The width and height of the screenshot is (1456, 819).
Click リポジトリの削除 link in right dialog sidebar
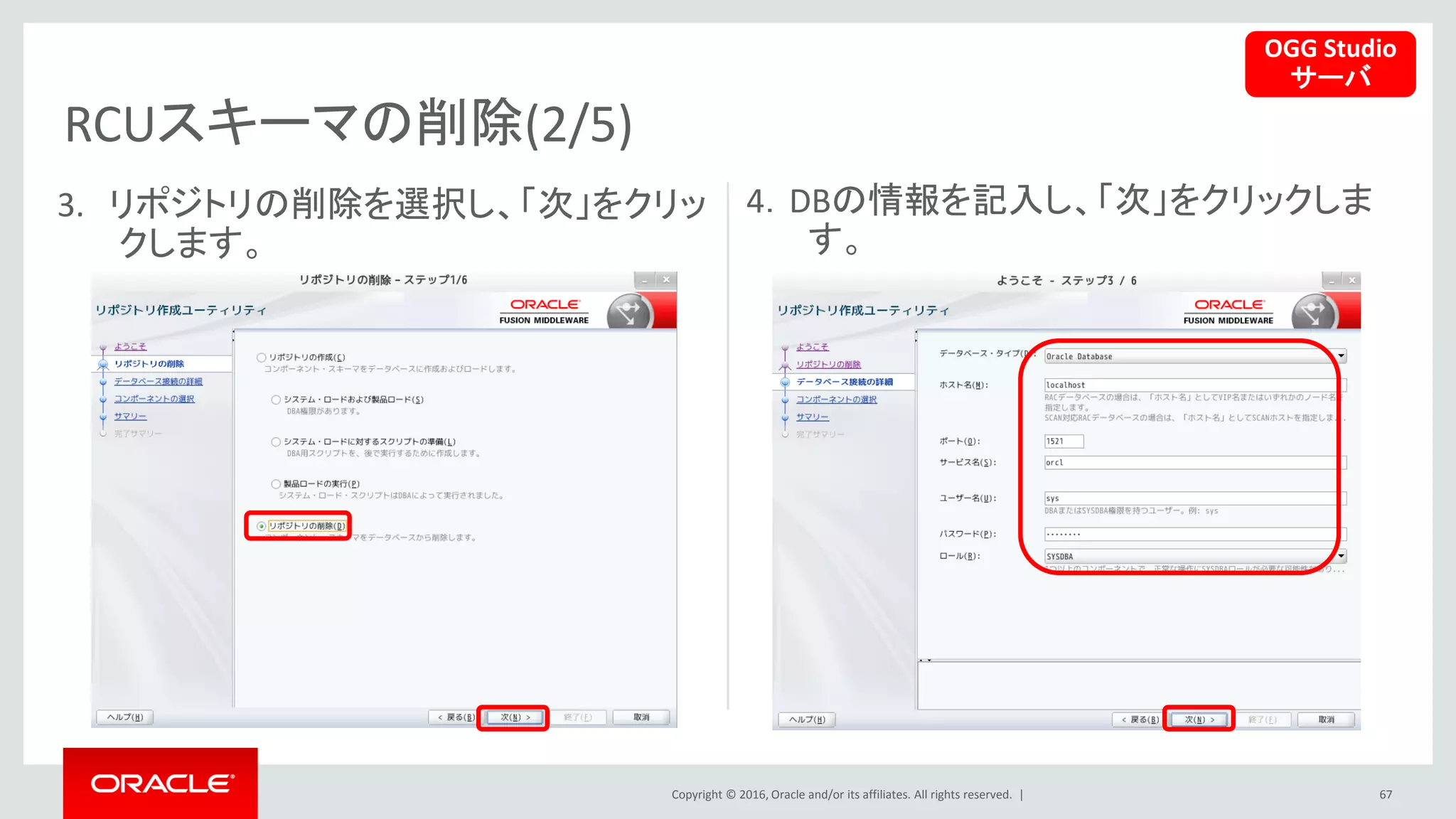[x=828, y=364]
